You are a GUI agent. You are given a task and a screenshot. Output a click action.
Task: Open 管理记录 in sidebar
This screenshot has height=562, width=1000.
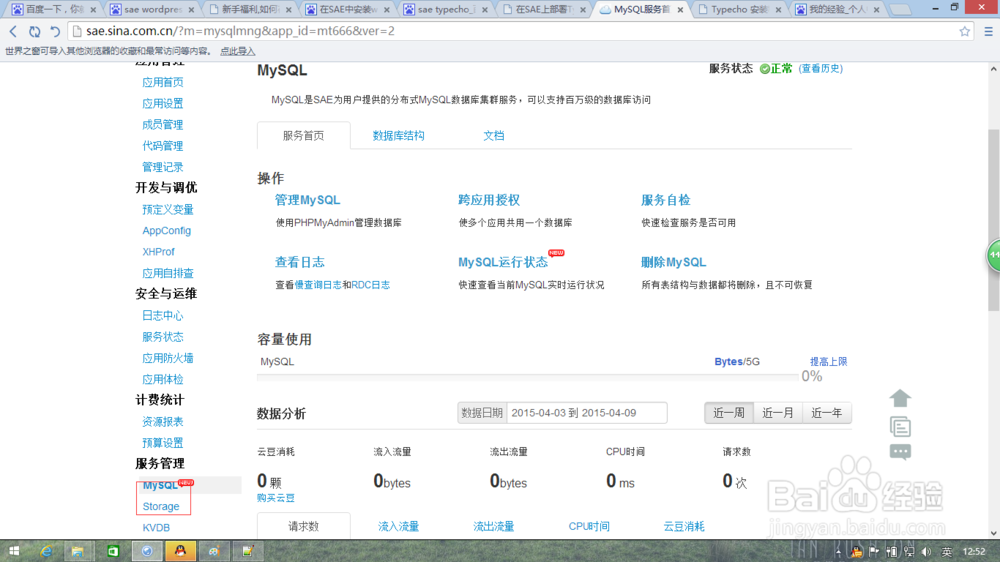163,166
